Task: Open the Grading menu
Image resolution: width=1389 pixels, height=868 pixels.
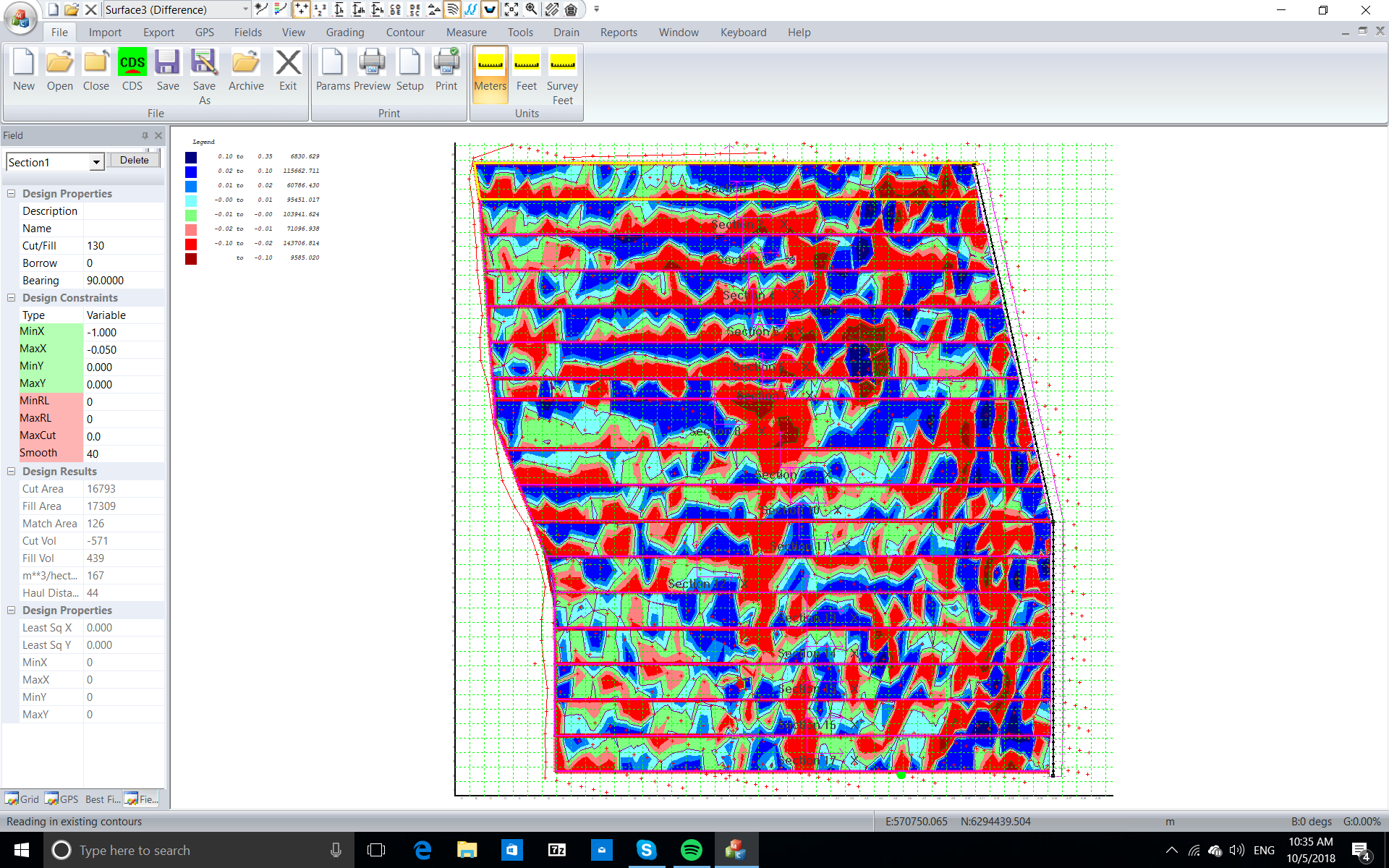Action: (x=344, y=33)
